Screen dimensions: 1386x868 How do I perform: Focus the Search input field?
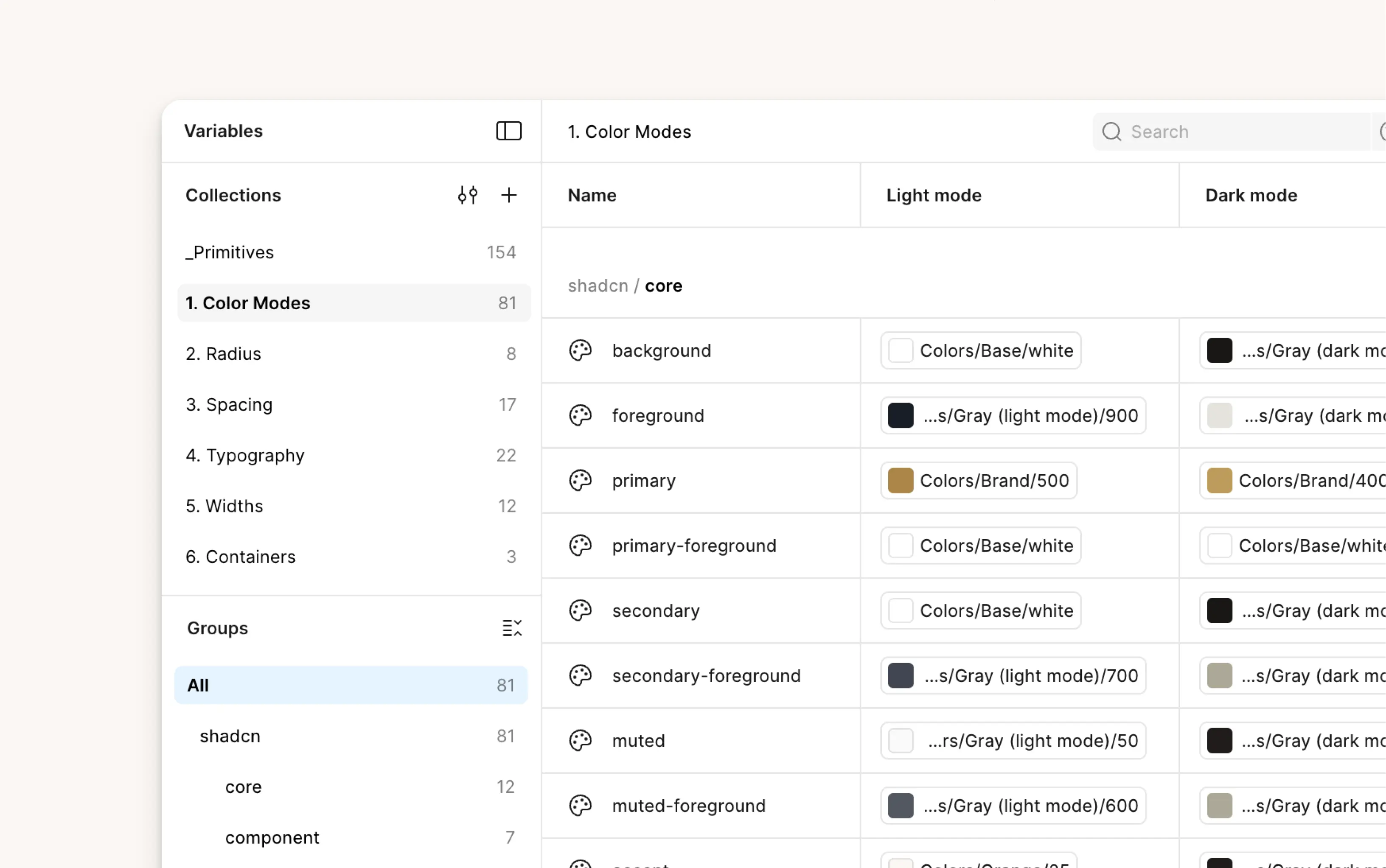1232,132
